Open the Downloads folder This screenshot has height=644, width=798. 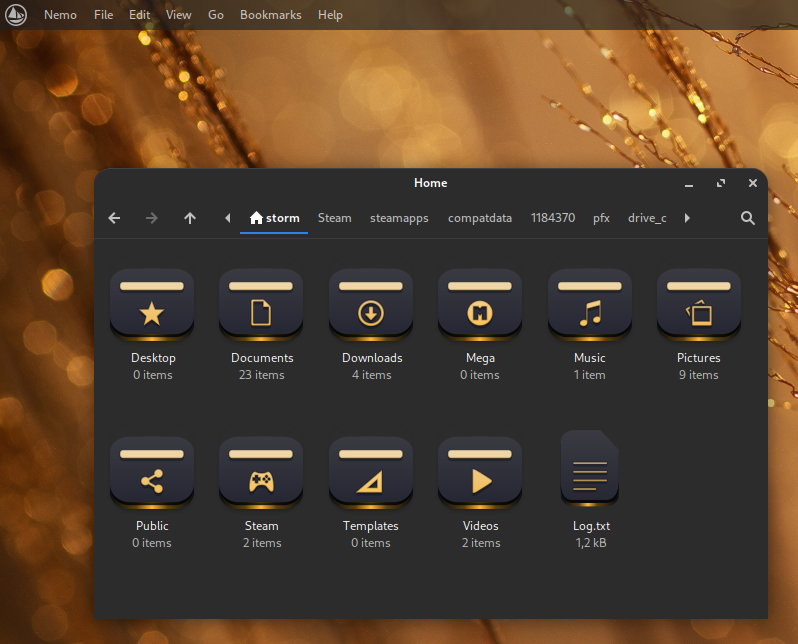(371, 305)
